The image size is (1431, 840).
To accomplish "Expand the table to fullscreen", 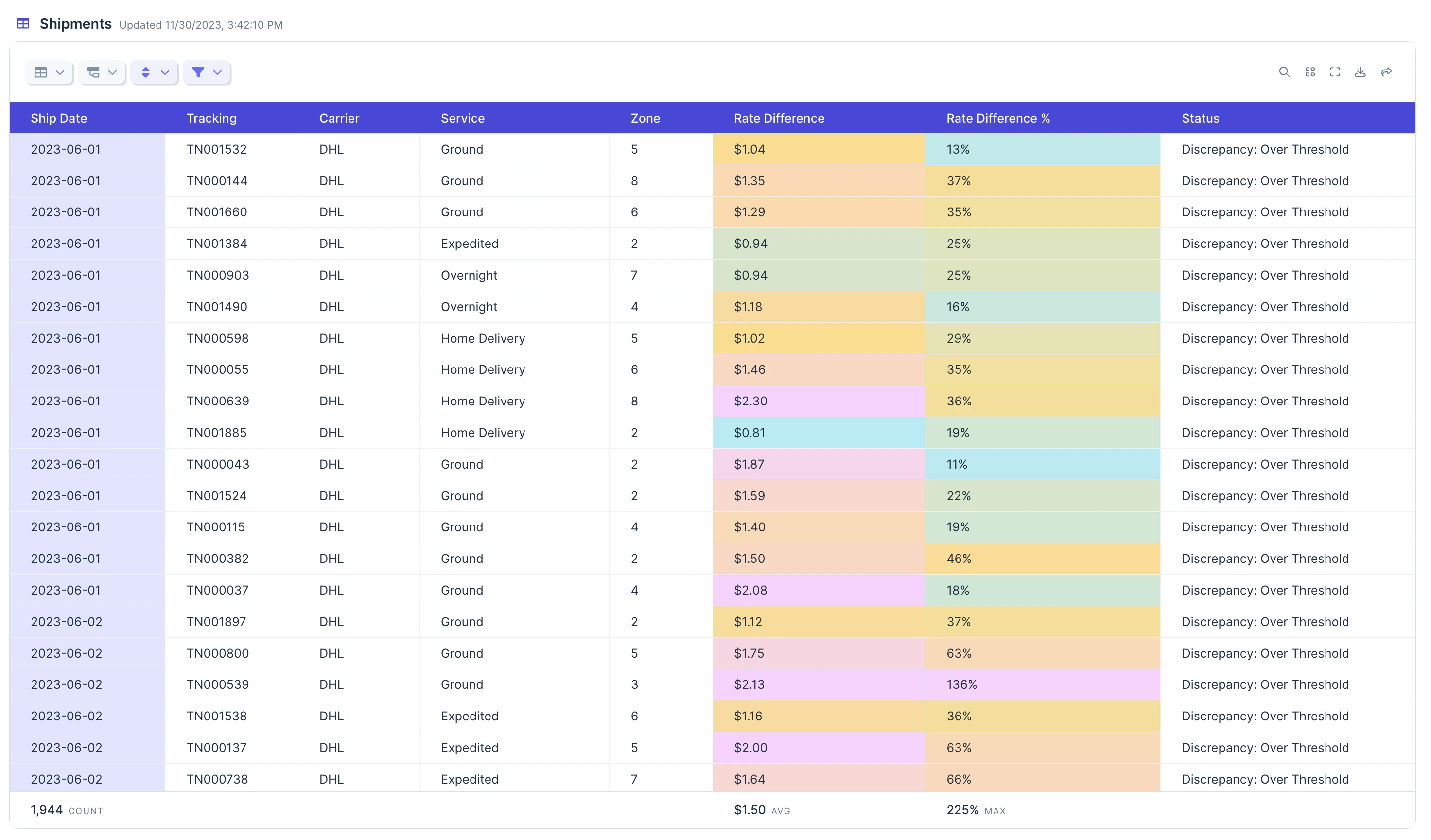I will coord(1334,72).
